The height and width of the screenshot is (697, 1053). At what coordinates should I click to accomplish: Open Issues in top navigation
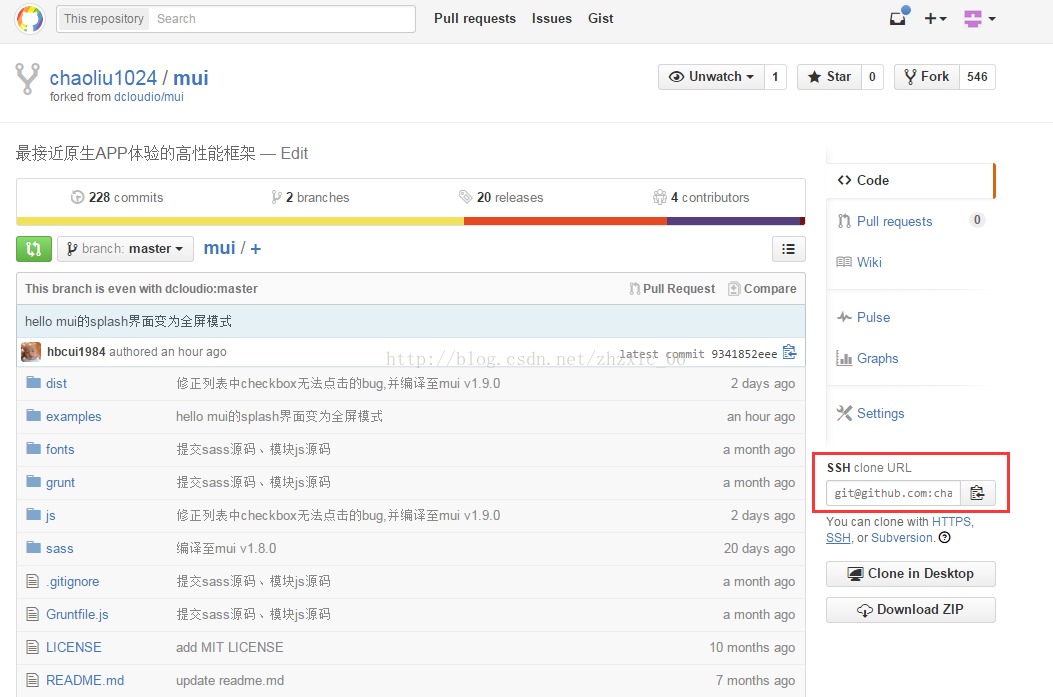pos(552,19)
